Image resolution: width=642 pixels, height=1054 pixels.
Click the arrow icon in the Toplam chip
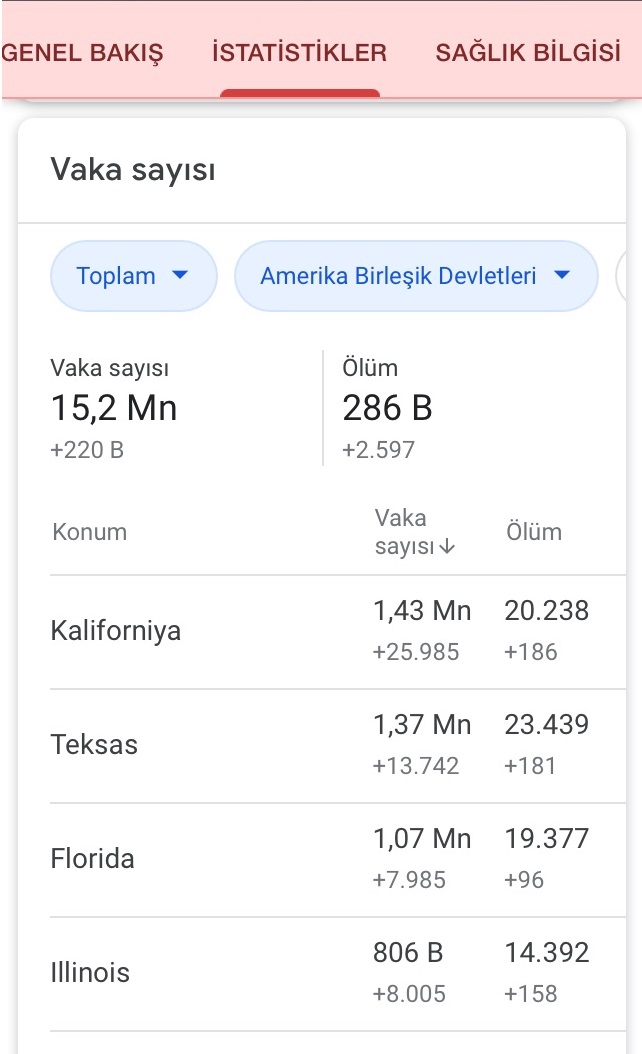(x=180, y=275)
